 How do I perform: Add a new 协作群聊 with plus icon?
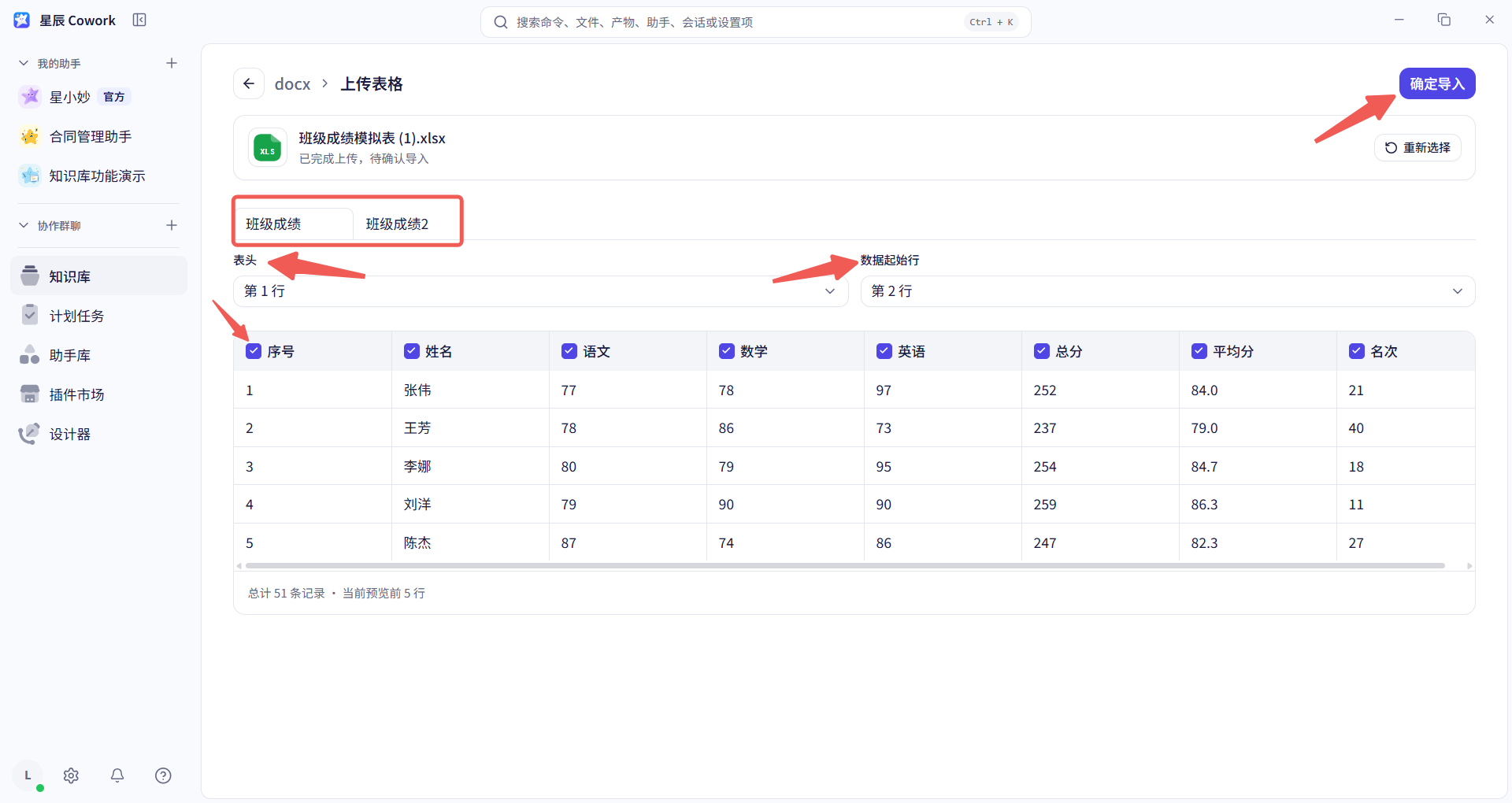[x=172, y=225]
